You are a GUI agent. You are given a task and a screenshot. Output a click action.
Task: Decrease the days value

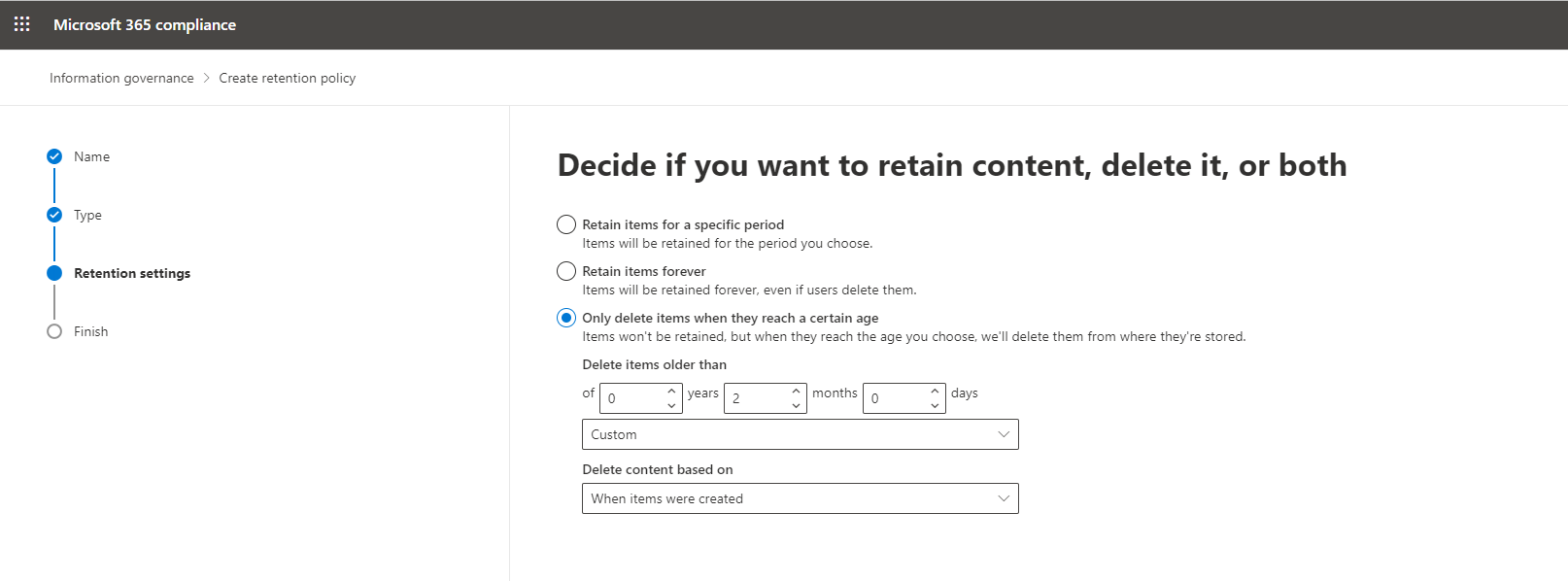935,405
